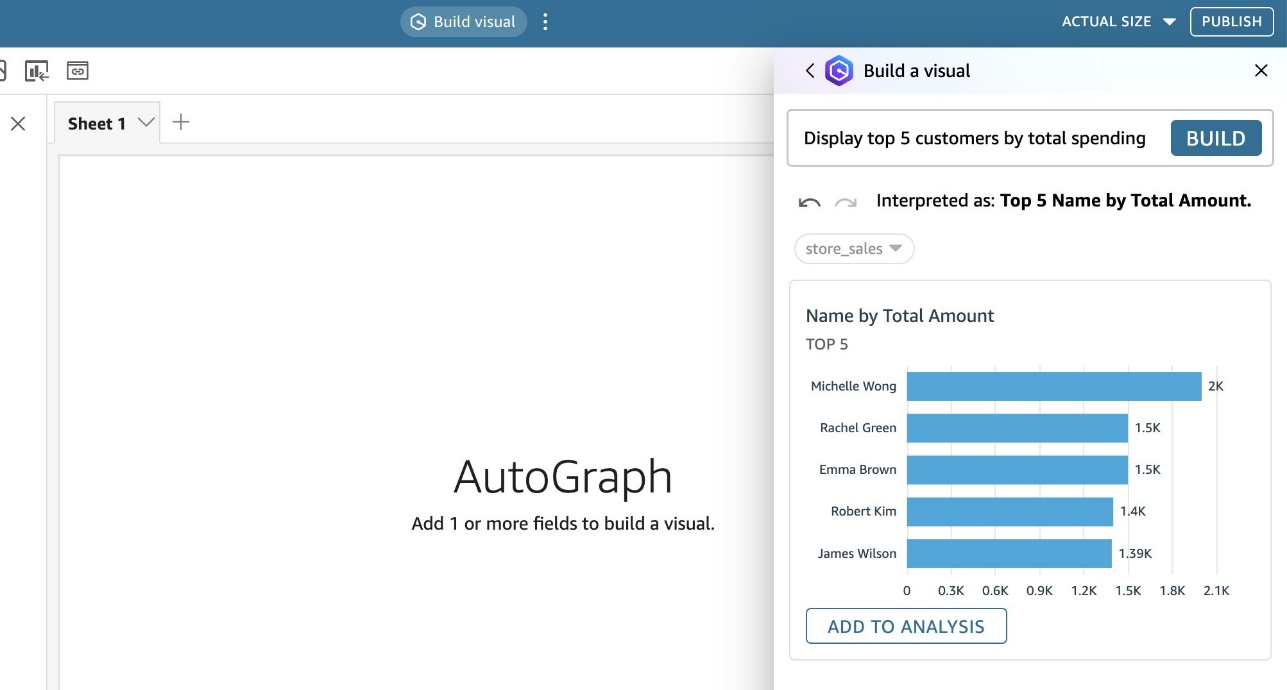The height and width of the screenshot is (690, 1287).
Task: Click the Q hexagon logo in panel header
Action: [x=839, y=71]
